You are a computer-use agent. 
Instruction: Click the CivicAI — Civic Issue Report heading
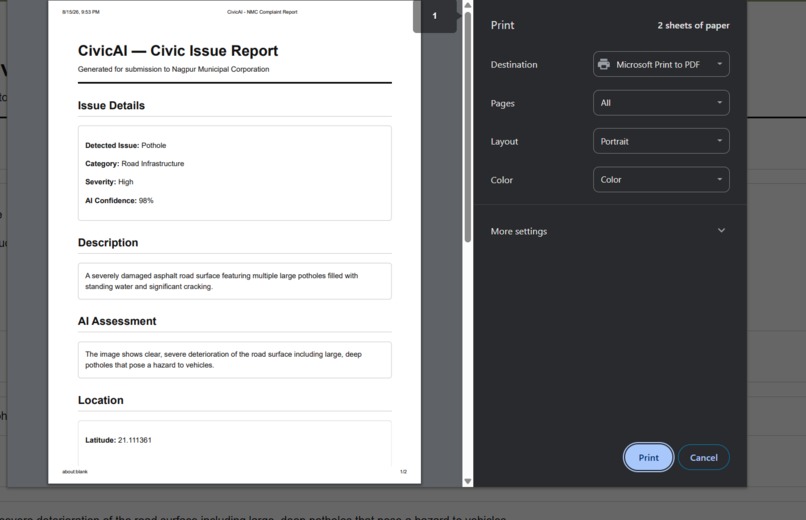coord(178,51)
